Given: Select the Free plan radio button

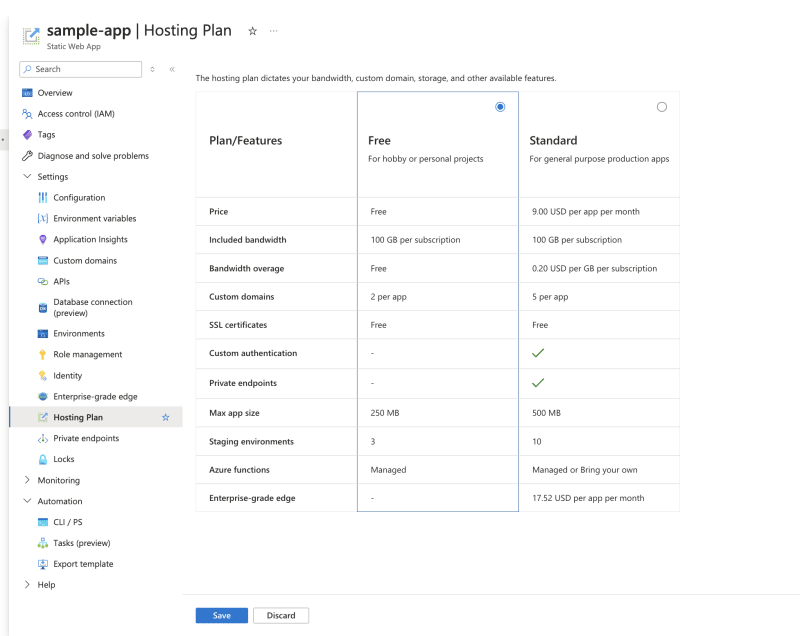Looking at the screenshot, I should click(x=500, y=106).
